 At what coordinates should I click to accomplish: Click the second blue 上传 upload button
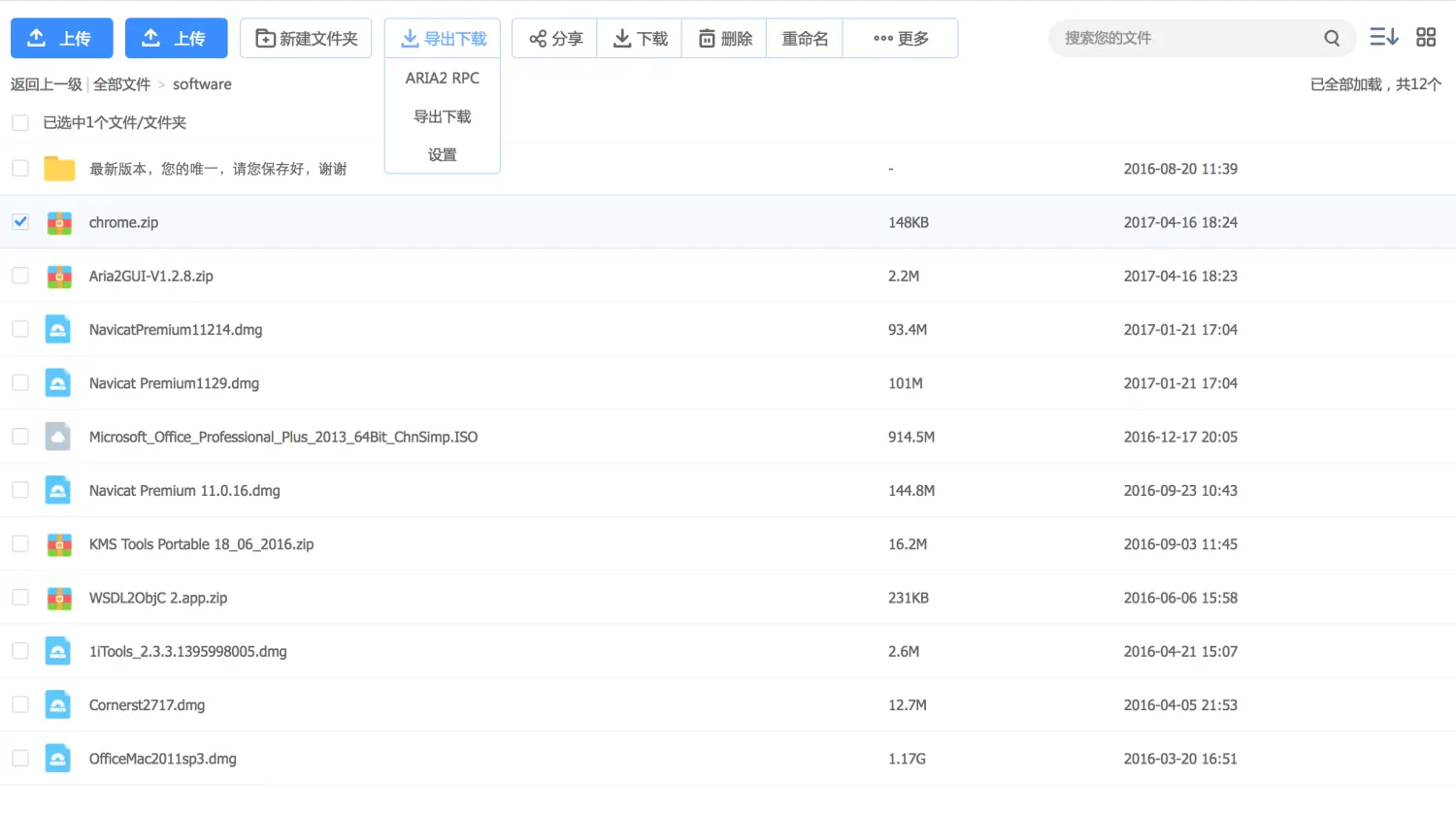pyautogui.click(x=177, y=38)
